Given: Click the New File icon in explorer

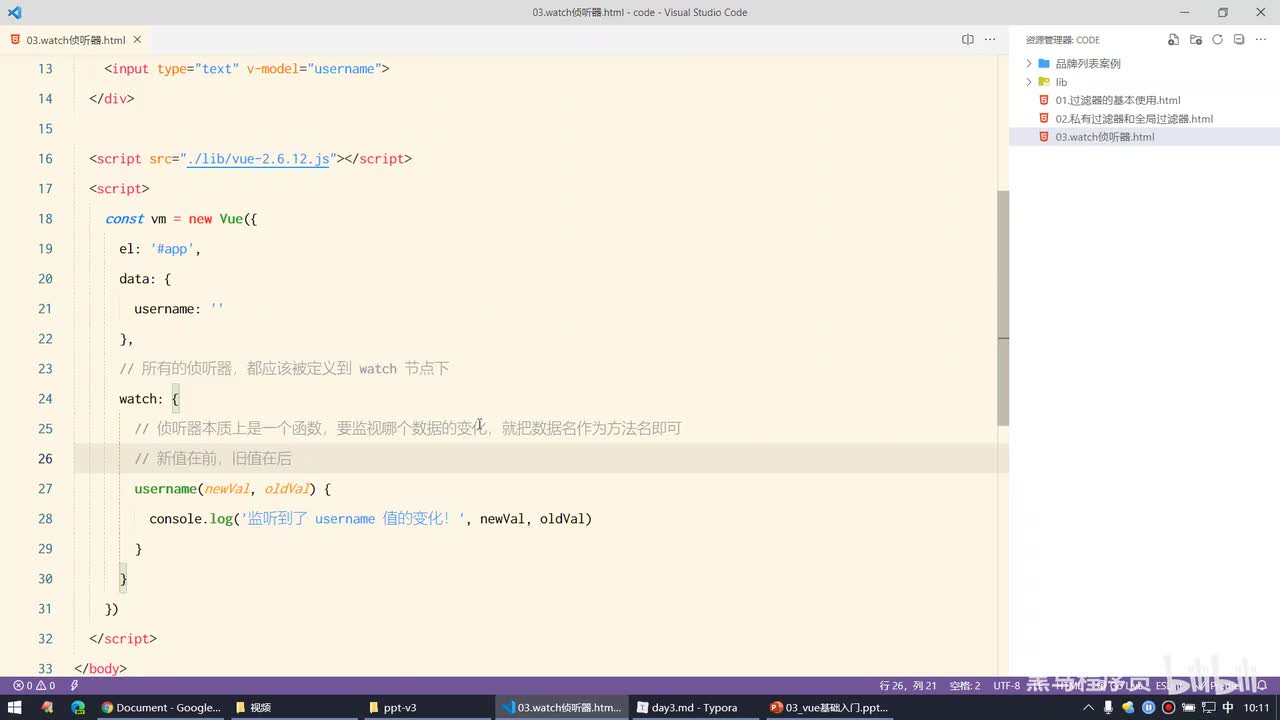Looking at the screenshot, I should [x=1173, y=40].
